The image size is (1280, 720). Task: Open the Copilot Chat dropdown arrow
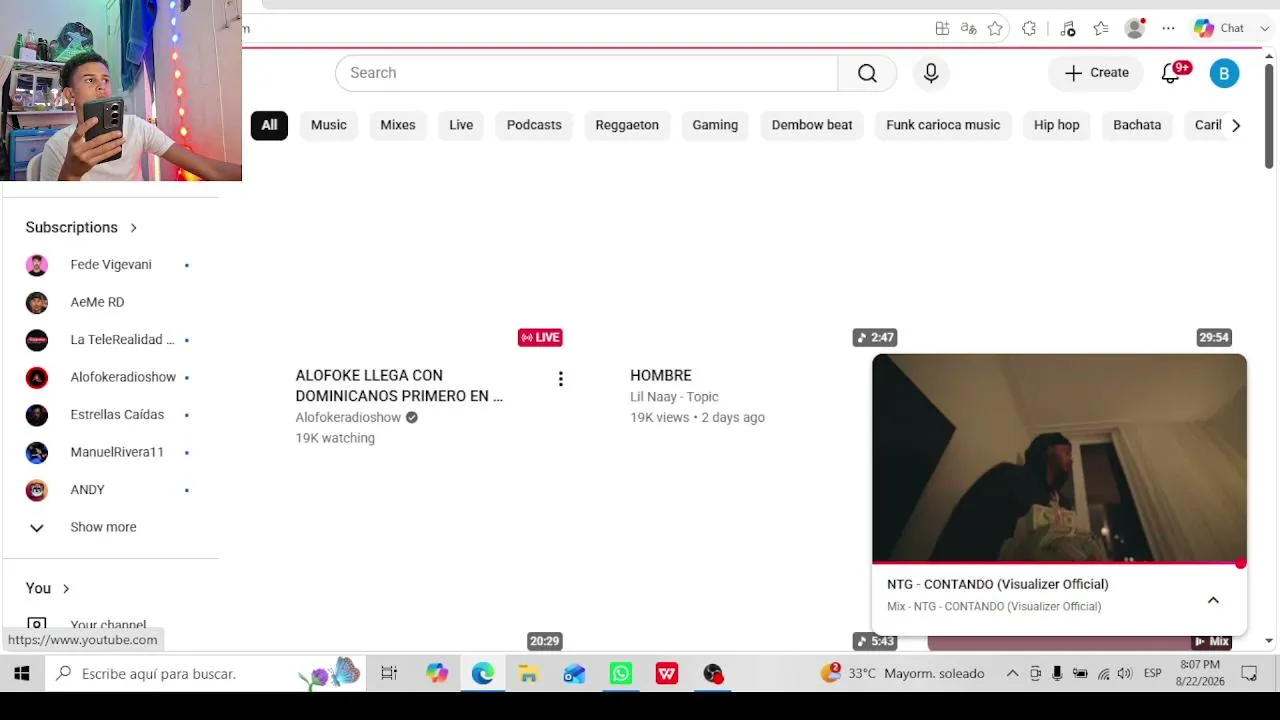click(x=1264, y=29)
